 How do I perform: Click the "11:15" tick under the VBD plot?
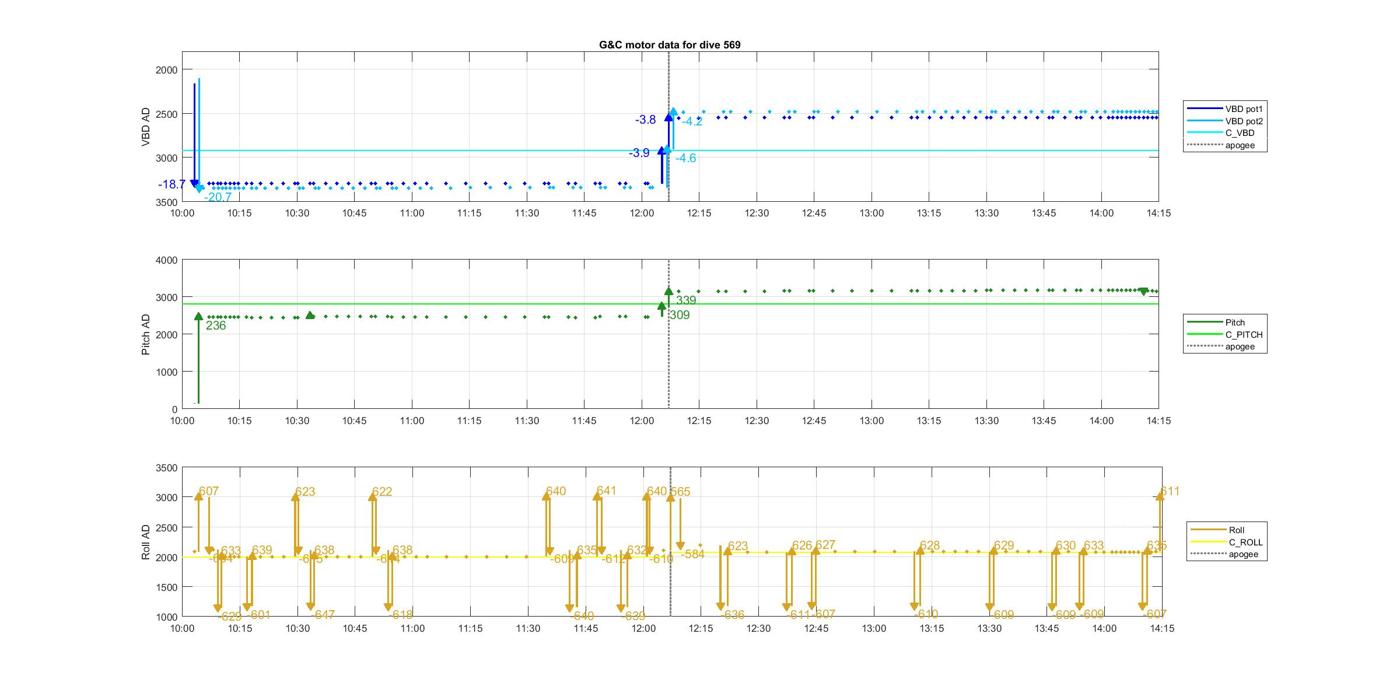469,213
